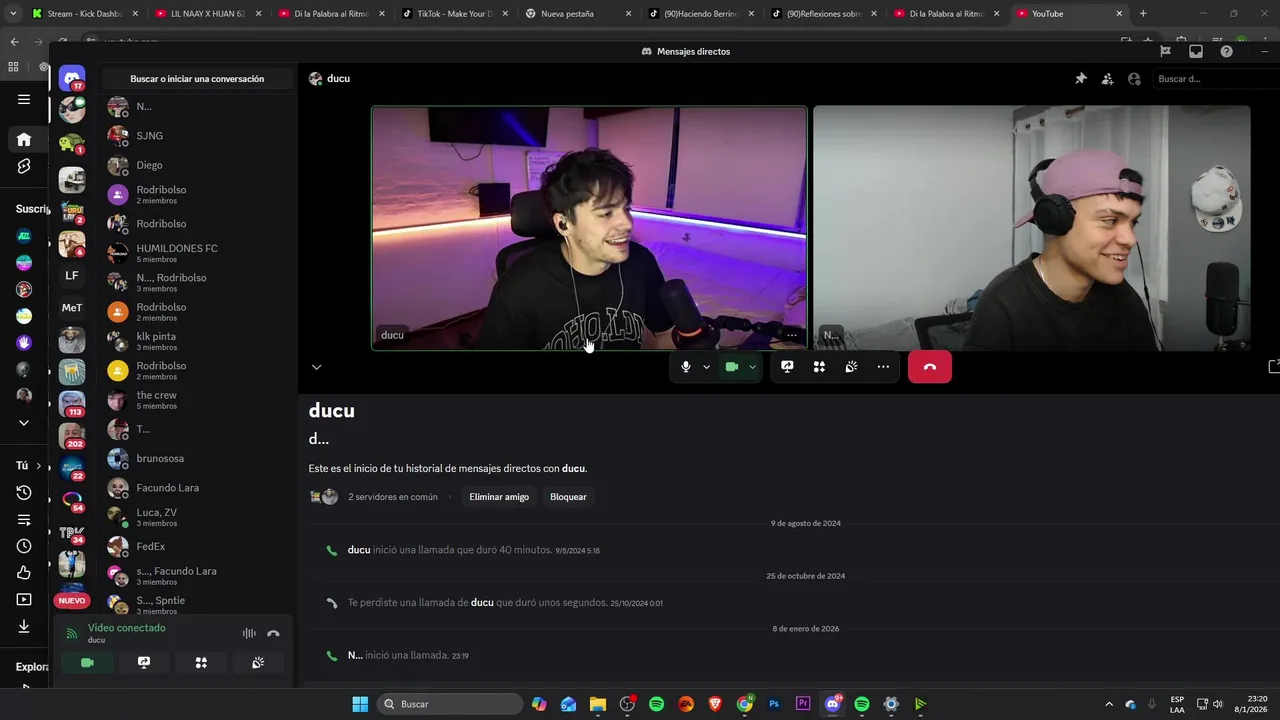The image size is (1280, 720).
Task: Click Eliminar amigo button
Action: click(499, 497)
